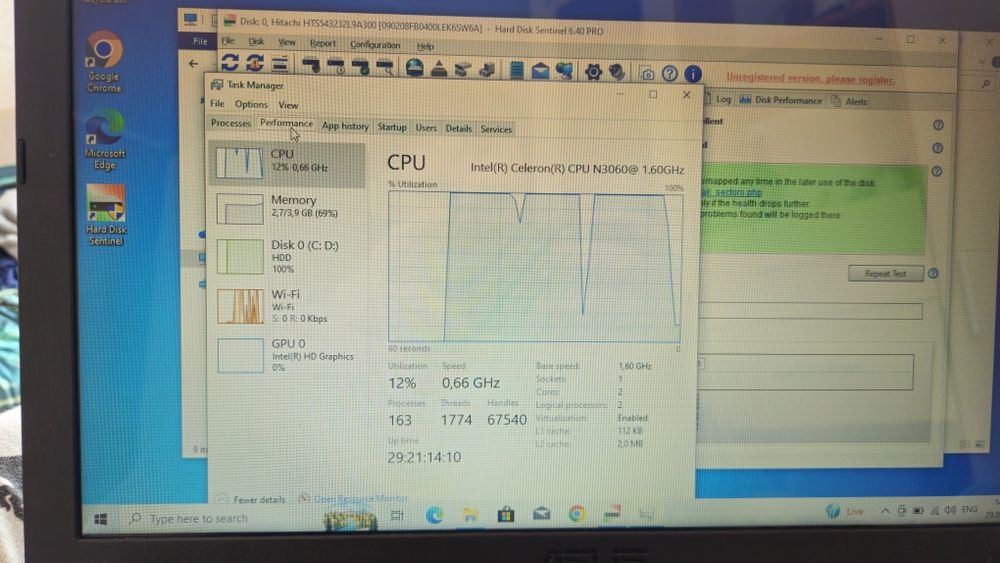
Task: Click the question mark help icon in toolbar
Action: tap(670, 74)
